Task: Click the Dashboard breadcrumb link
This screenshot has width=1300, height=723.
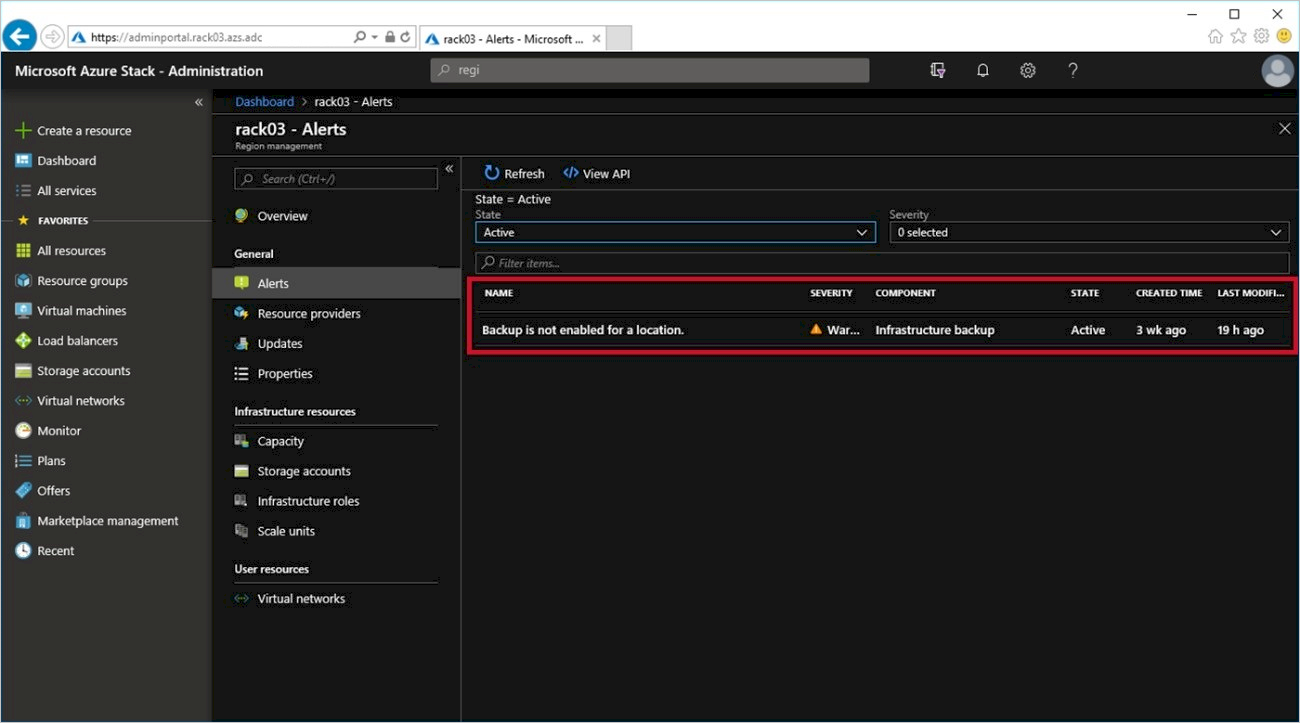Action: [265, 102]
